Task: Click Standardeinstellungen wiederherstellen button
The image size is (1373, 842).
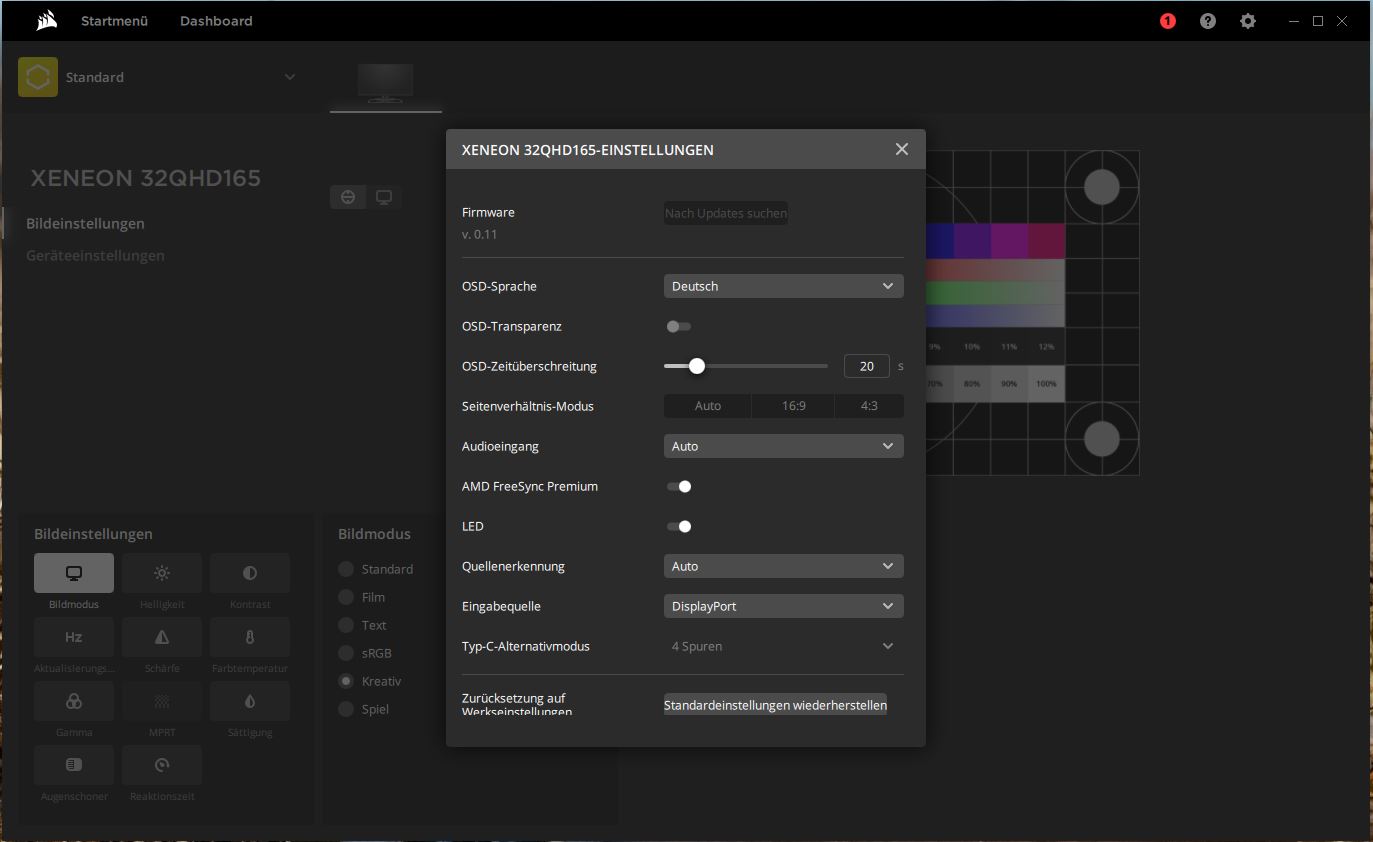Action: (775, 705)
